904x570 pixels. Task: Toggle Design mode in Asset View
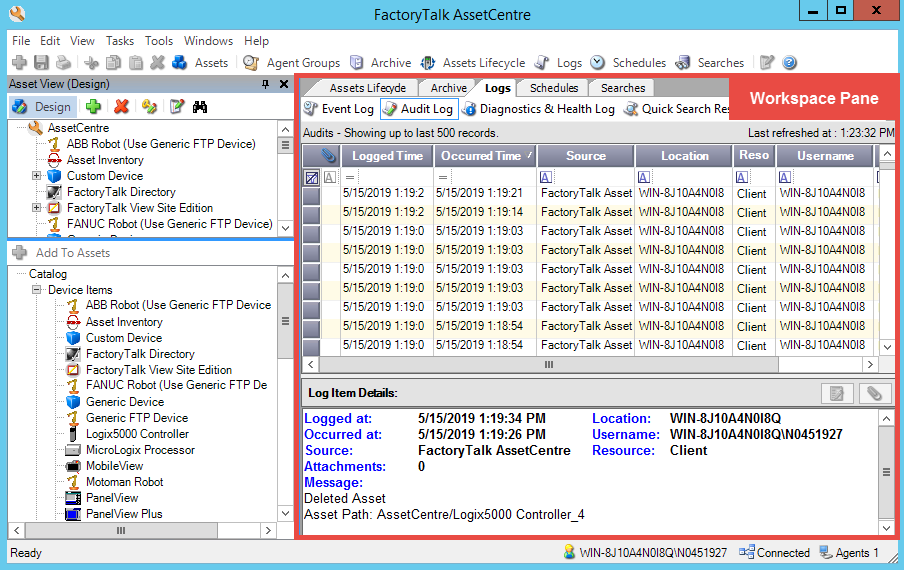[x=42, y=107]
